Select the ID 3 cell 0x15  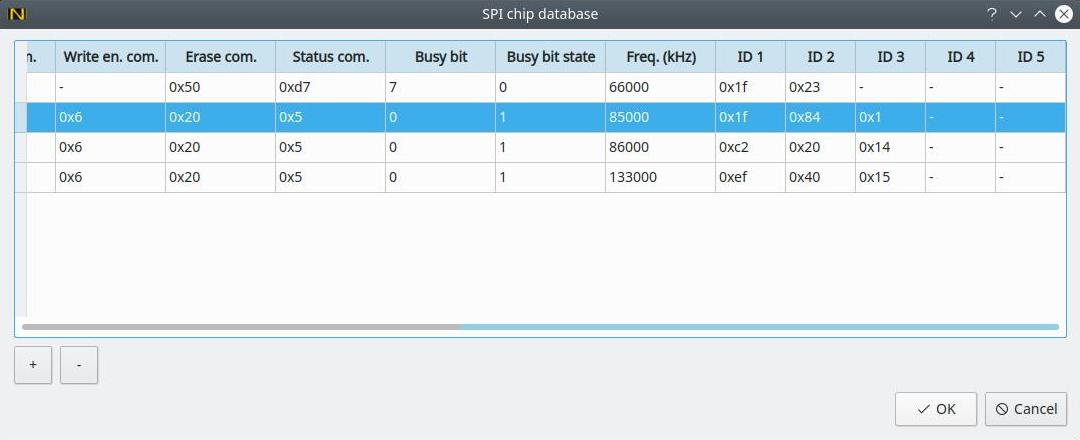[x=890, y=177]
